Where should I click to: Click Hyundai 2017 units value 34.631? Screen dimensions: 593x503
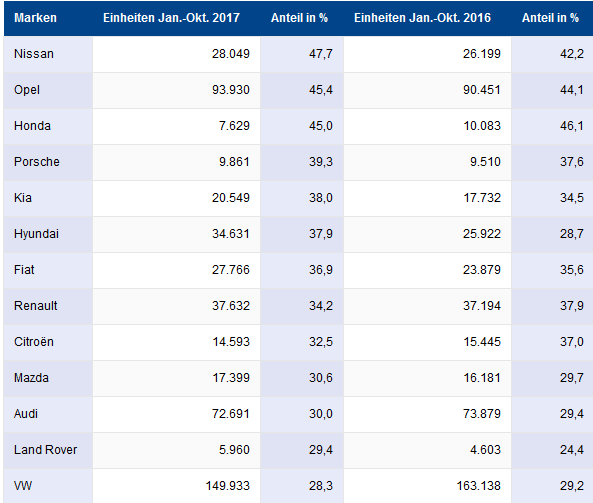click(231, 233)
